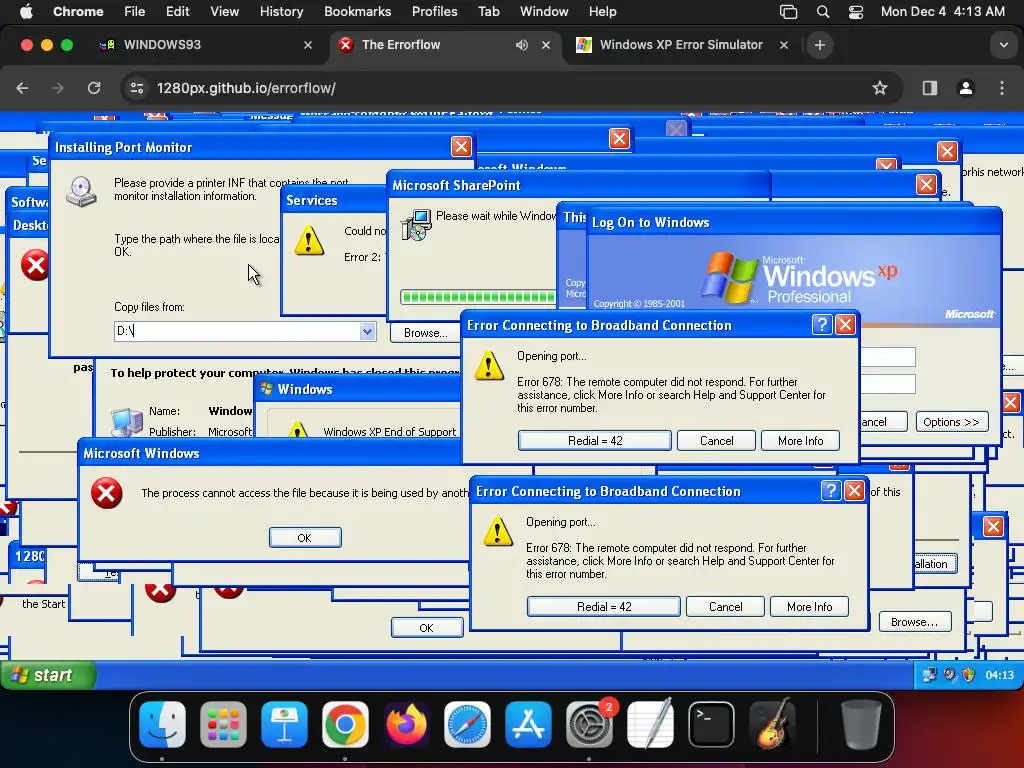Click More Info in upper Broadband error
The width and height of the screenshot is (1024, 768).
click(800, 441)
